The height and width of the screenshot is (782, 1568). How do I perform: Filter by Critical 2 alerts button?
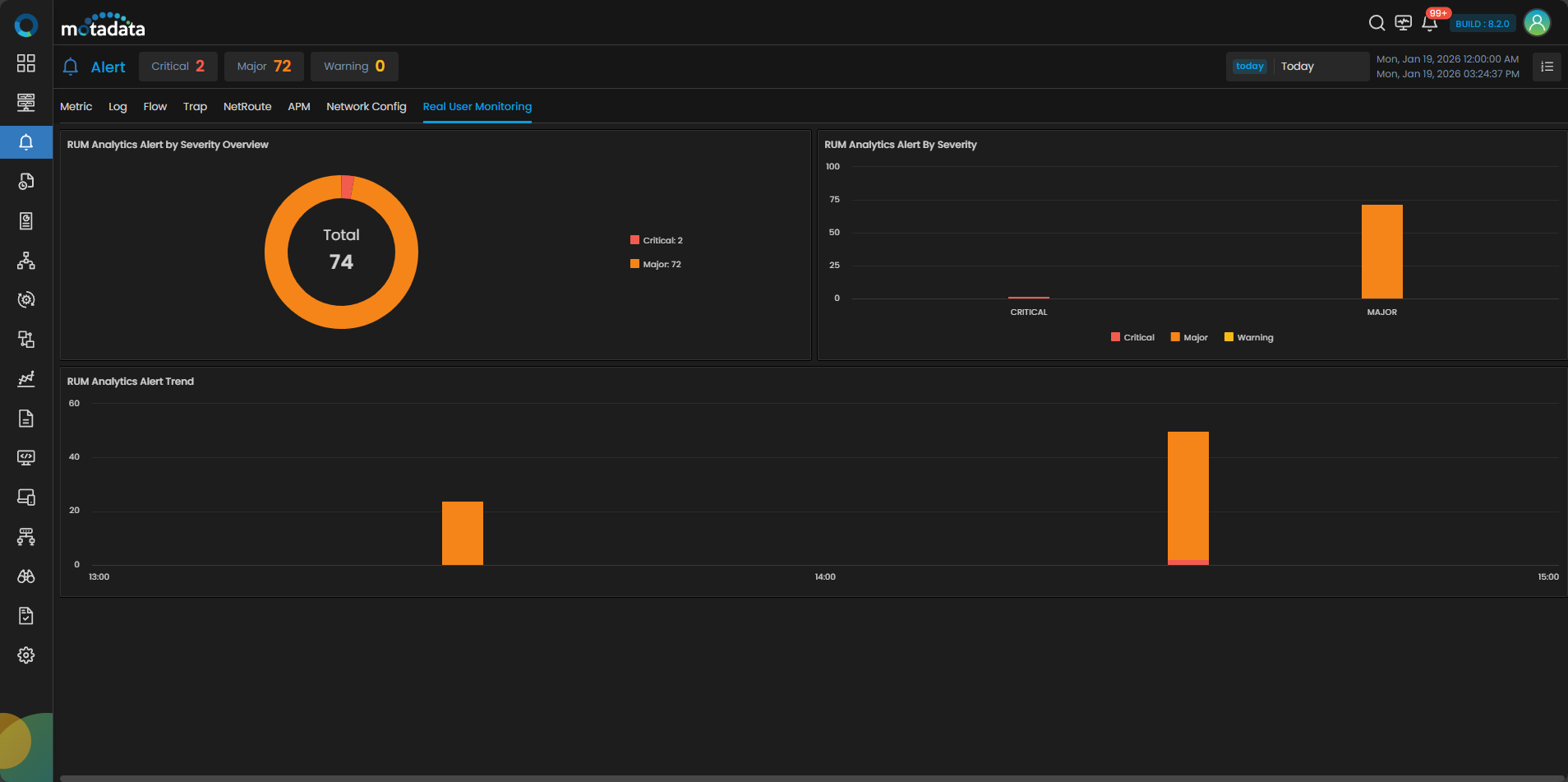[178, 67]
